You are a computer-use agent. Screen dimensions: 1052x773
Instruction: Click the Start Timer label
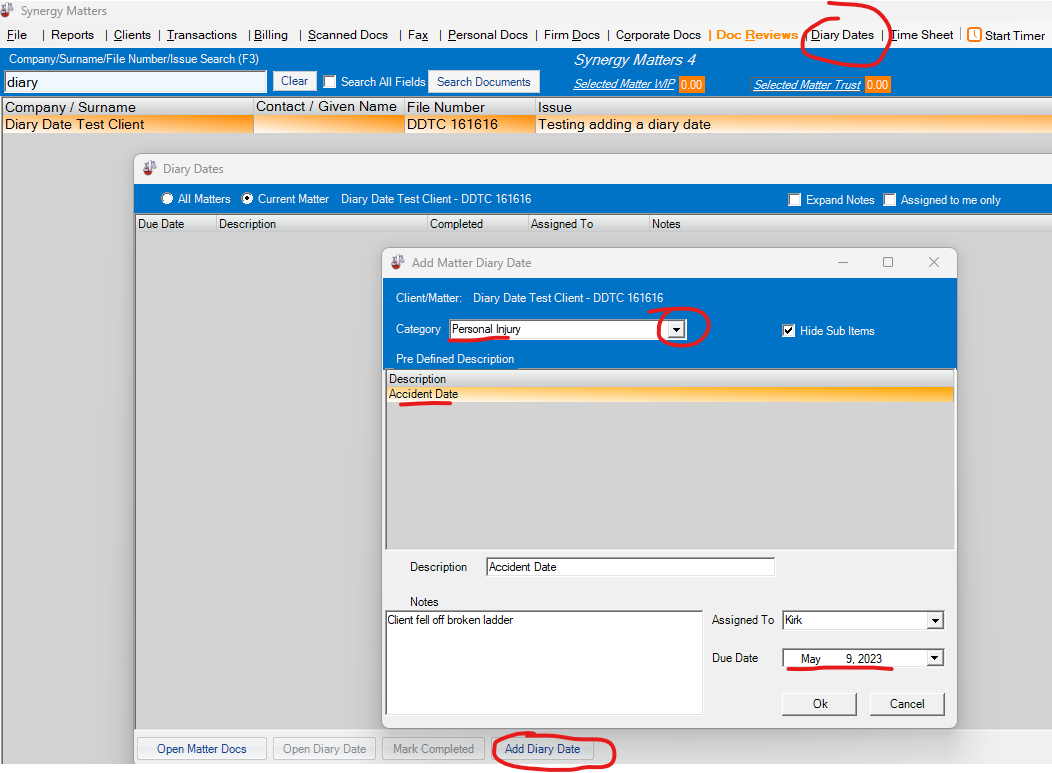point(1014,36)
